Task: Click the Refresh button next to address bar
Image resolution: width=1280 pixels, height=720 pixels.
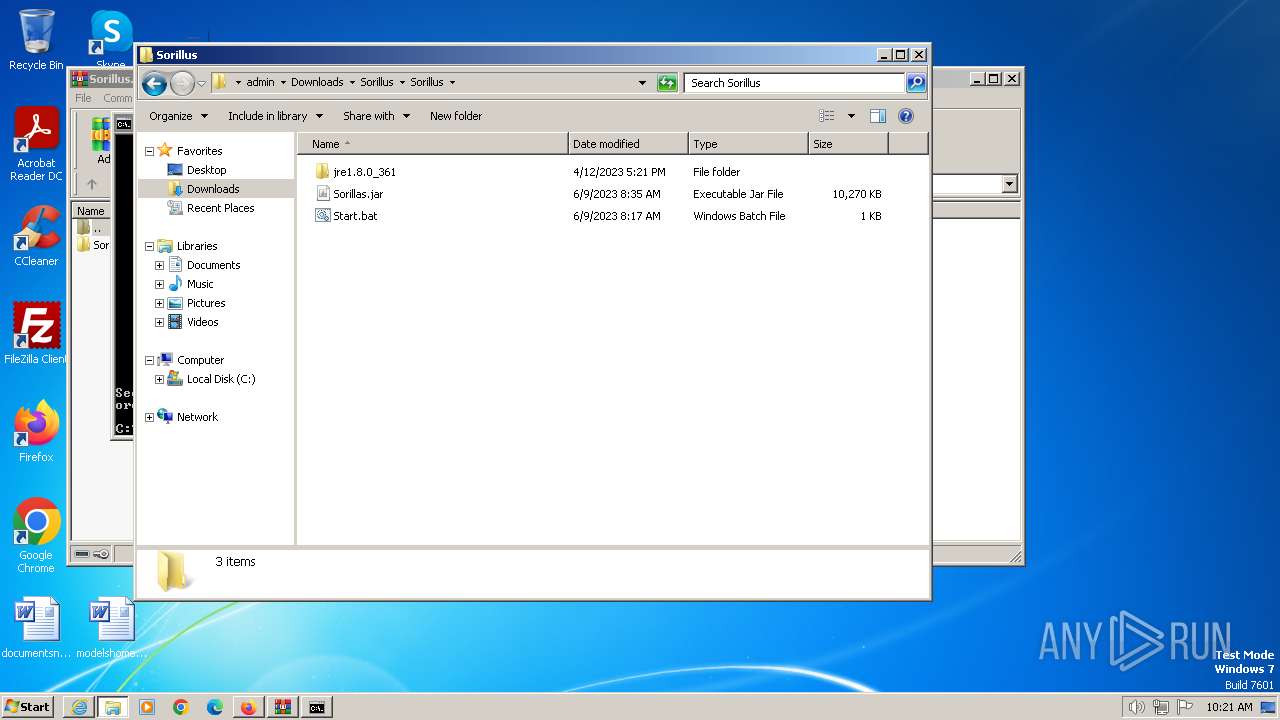Action: (667, 83)
